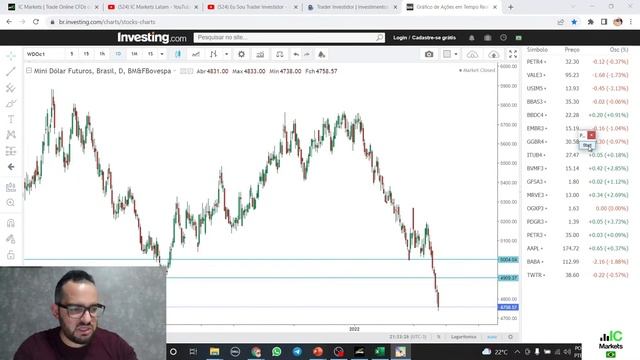Toggle auto scale at chart bottom
This screenshot has width=640, height=360.
tap(492, 337)
